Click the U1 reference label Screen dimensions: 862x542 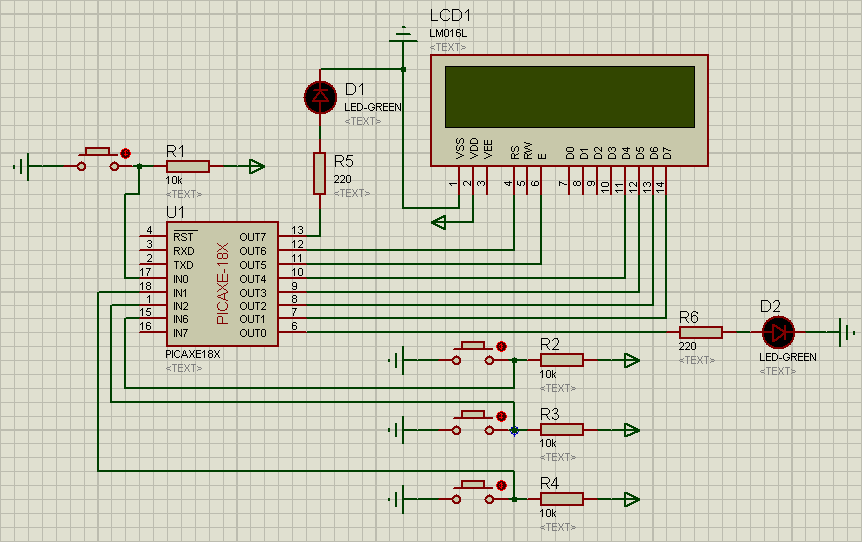click(175, 212)
